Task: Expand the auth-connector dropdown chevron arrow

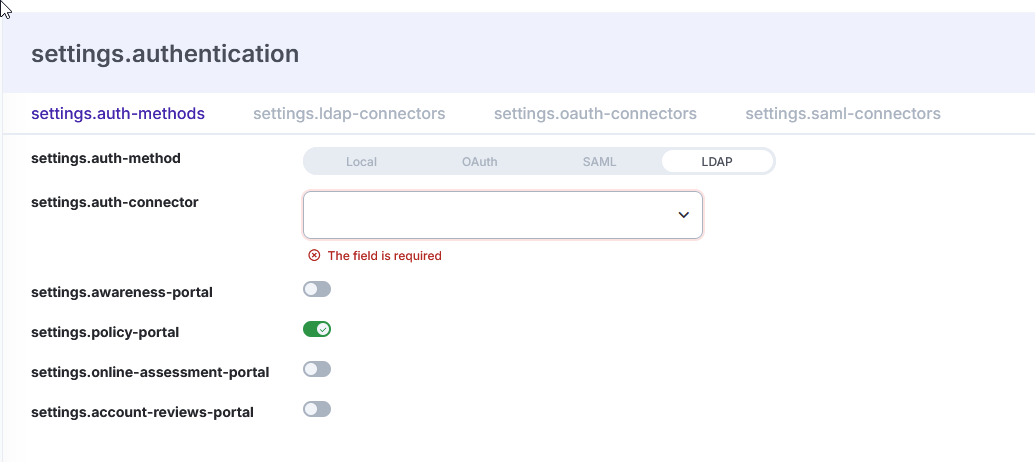Action: 684,215
